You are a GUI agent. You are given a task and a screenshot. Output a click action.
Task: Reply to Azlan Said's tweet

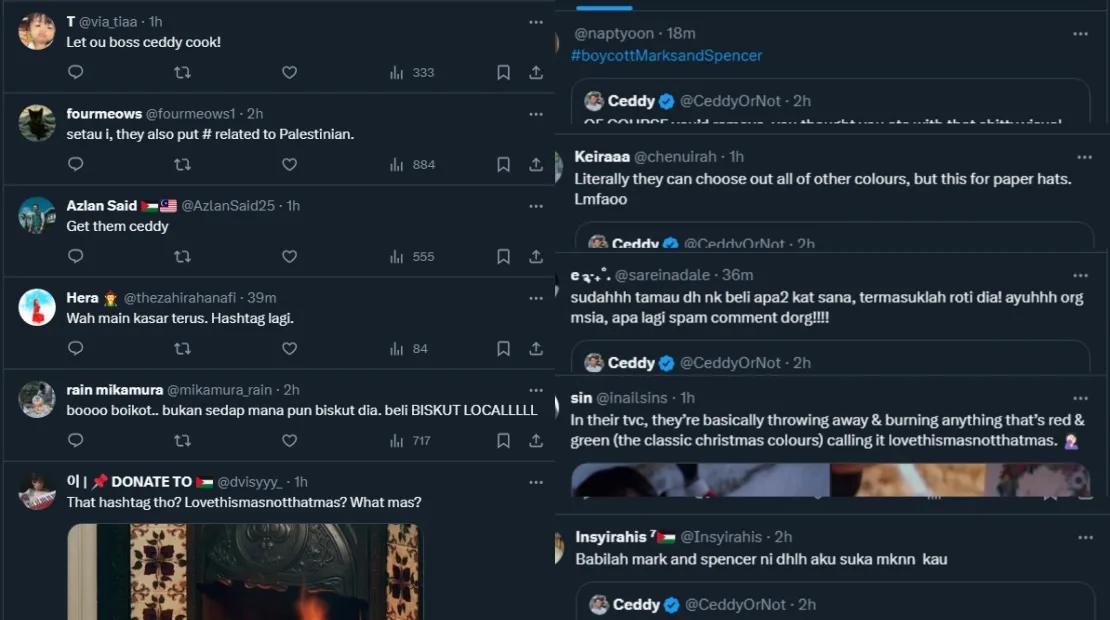tap(75, 256)
